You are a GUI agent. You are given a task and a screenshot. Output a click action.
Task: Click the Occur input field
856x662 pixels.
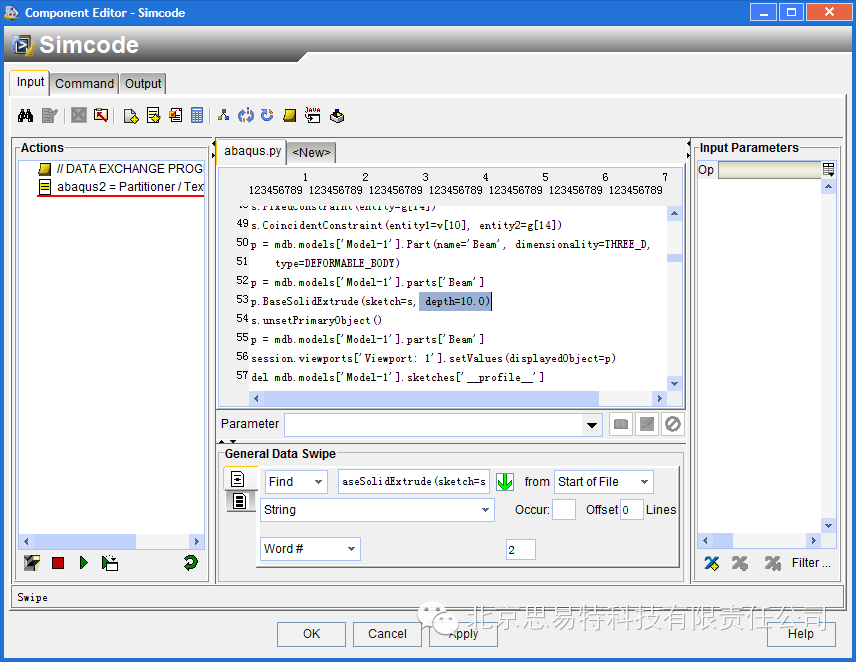pos(564,510)
